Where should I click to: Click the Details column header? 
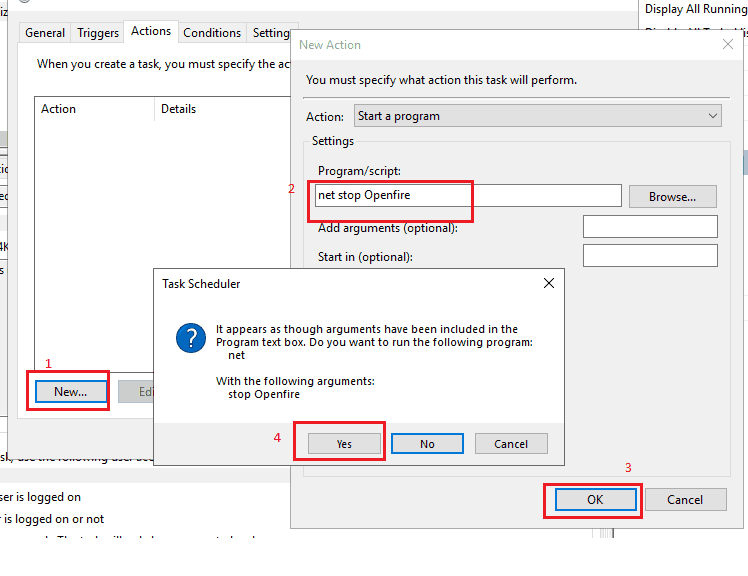179,109
